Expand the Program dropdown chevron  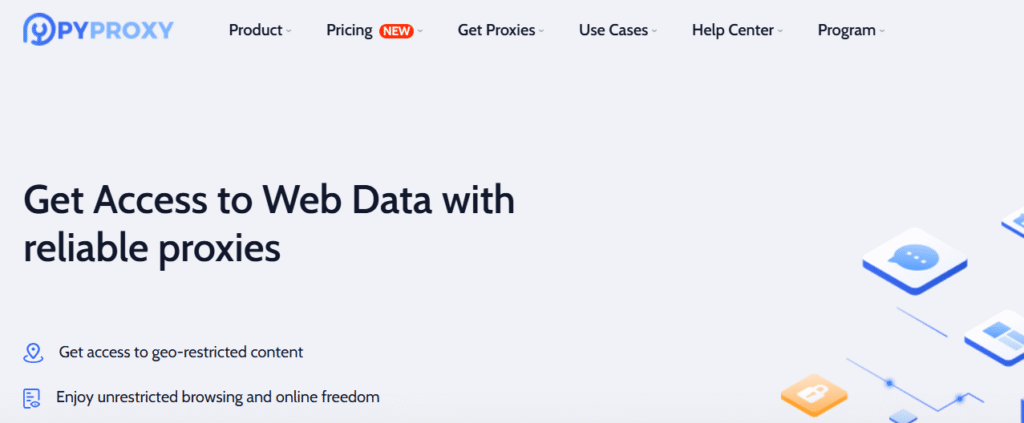pos(883,31)
